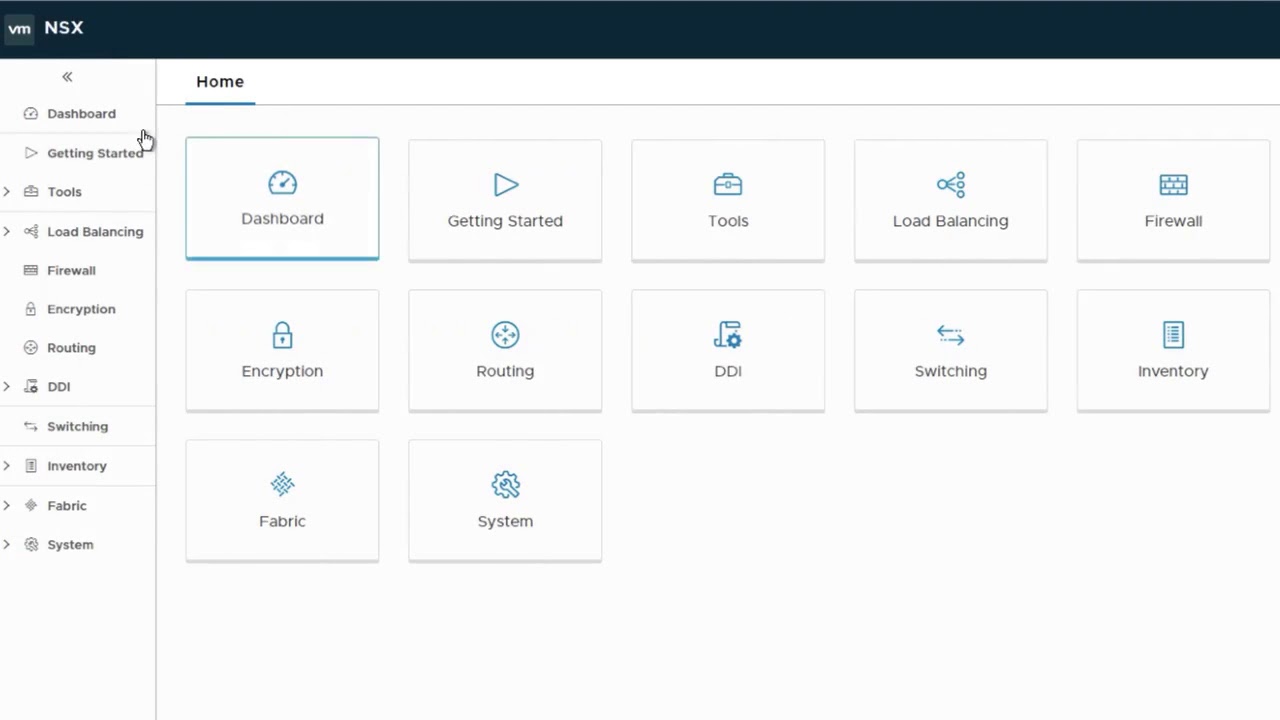The image size is (1280, 720).
Task: Expand the System sidebar chevron
Action: 7,545
